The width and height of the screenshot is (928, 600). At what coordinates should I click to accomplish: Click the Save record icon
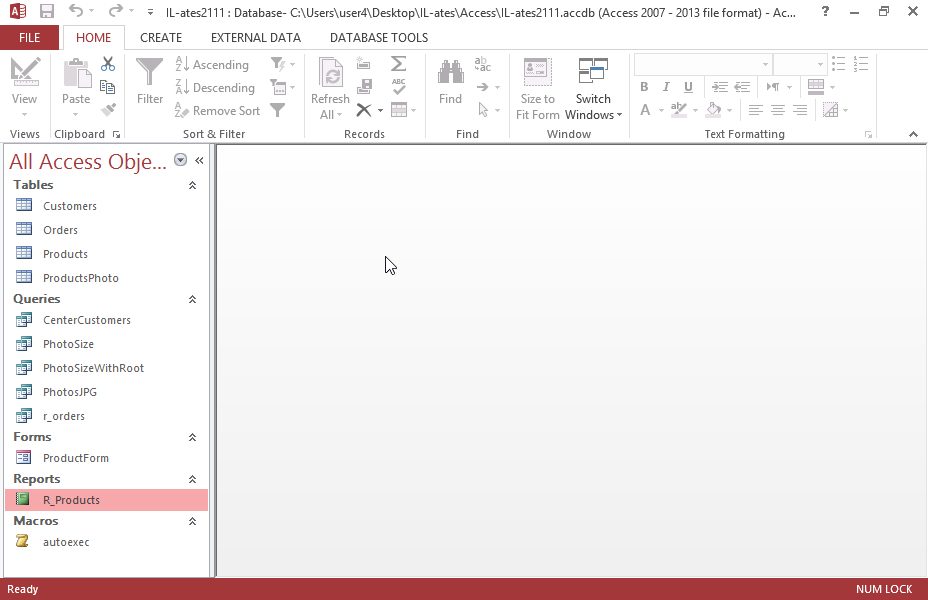[365, 87]
